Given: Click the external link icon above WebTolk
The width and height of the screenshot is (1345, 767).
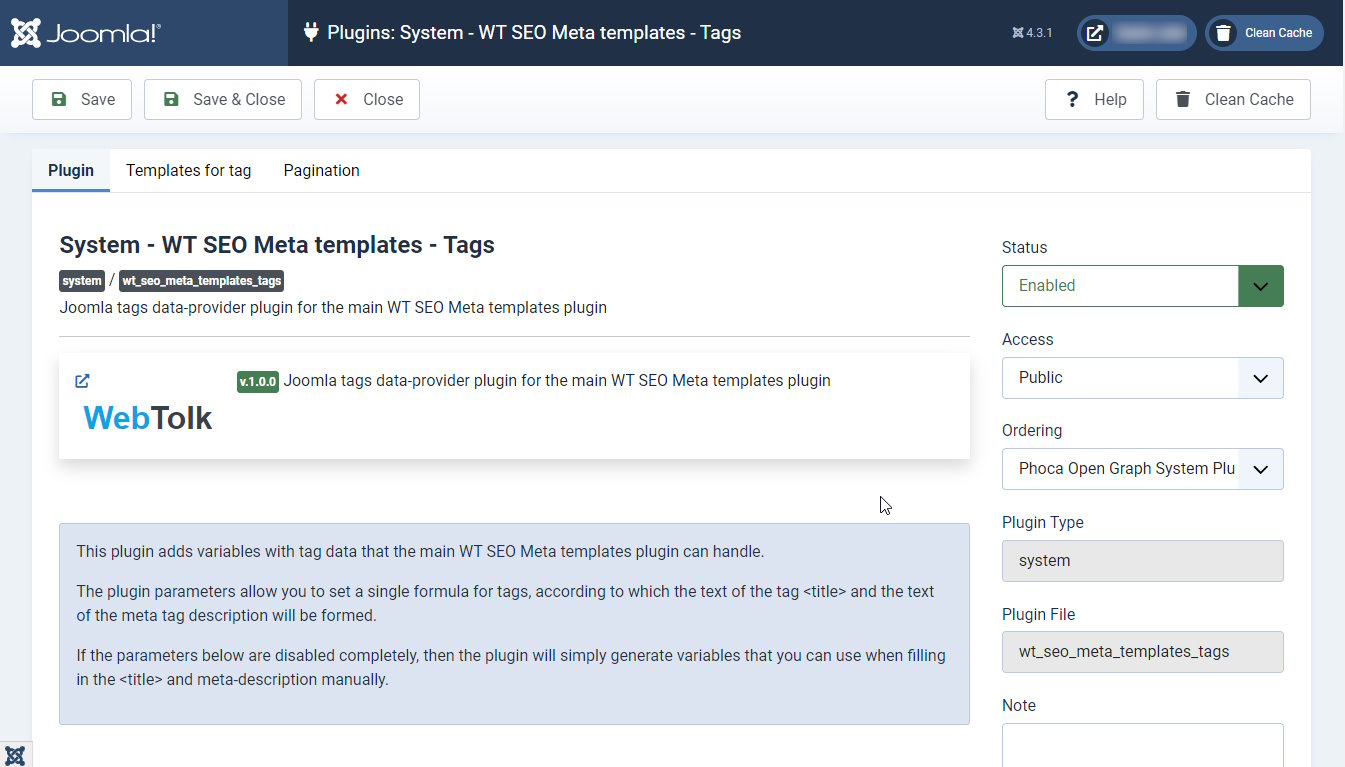Looking at the screenshot, I should coord(83,381).
